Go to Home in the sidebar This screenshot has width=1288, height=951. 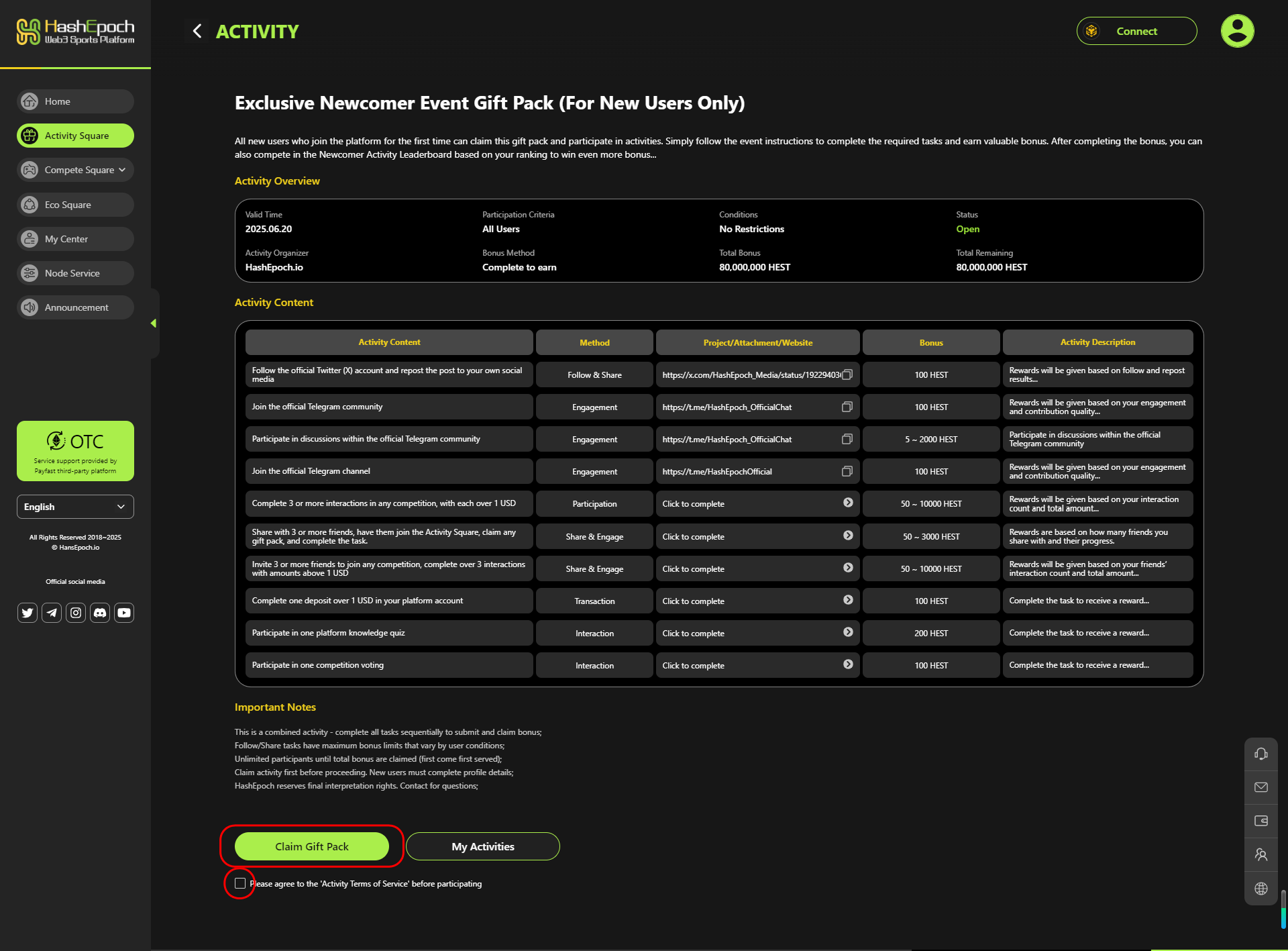click(x=75, y=101)
